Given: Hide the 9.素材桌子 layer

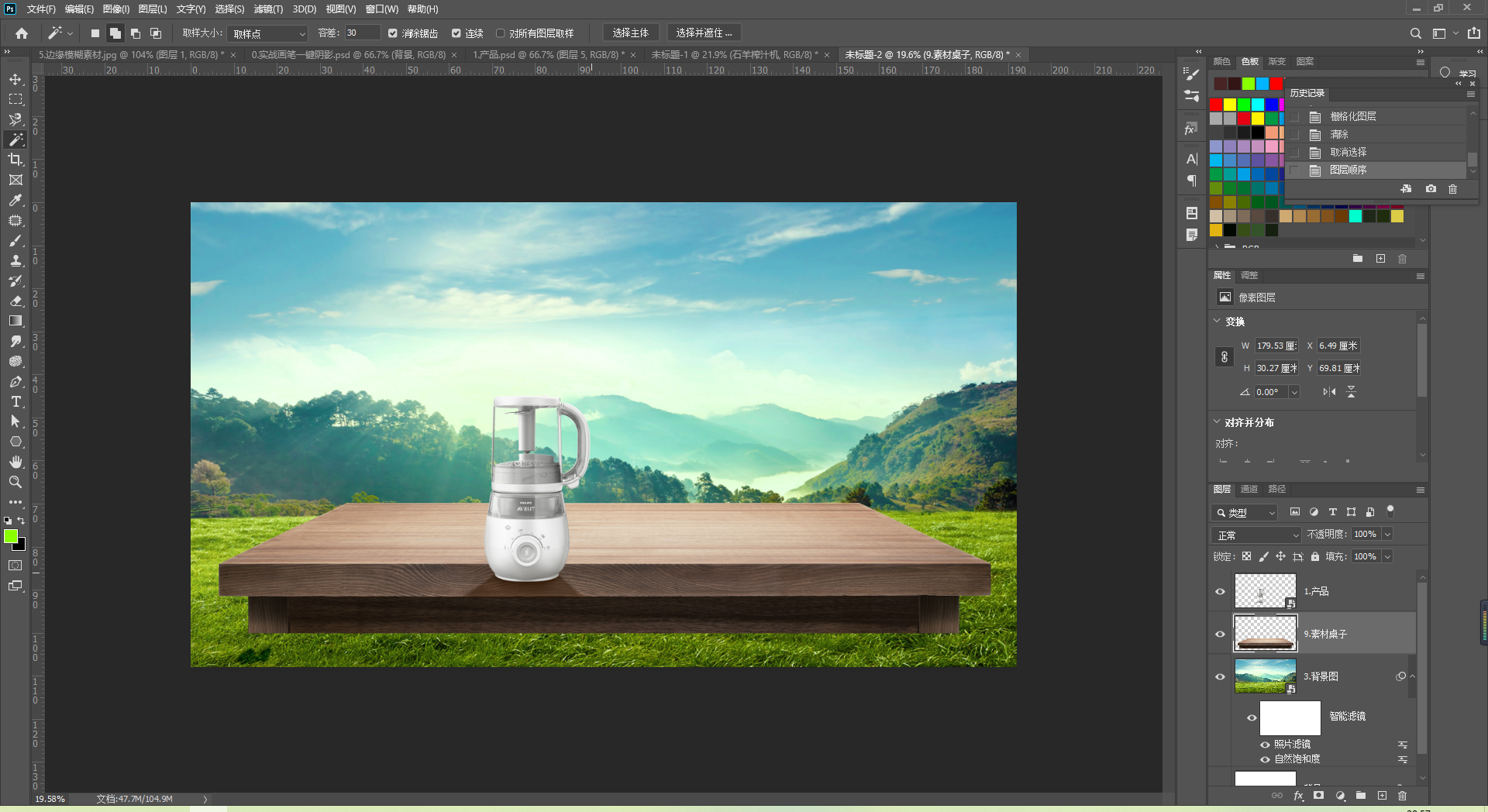Looking at the screenshot, I should [1221, 635].
